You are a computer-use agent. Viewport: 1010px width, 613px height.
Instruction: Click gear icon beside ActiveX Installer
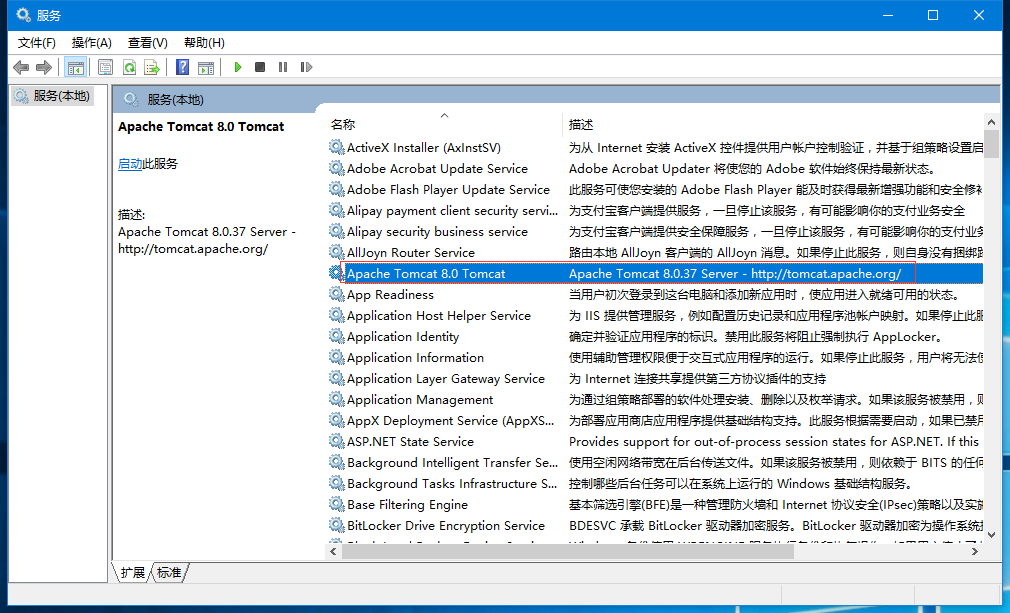(x=336, y=147)
